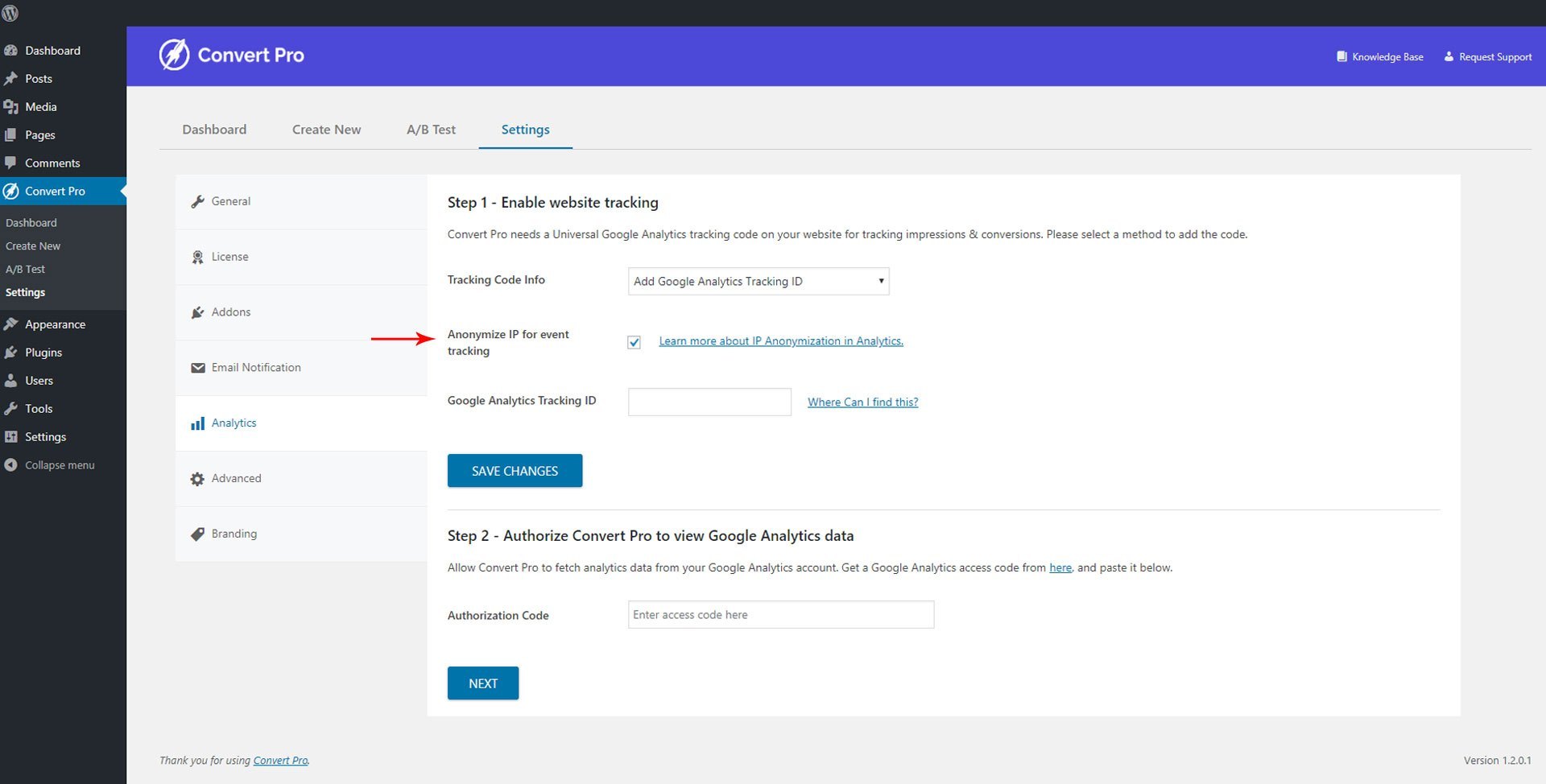Viewport: 1546px width, 784px height.
Task: Focus the Google Analytics Tracking ID field
Action: (709, 402)
